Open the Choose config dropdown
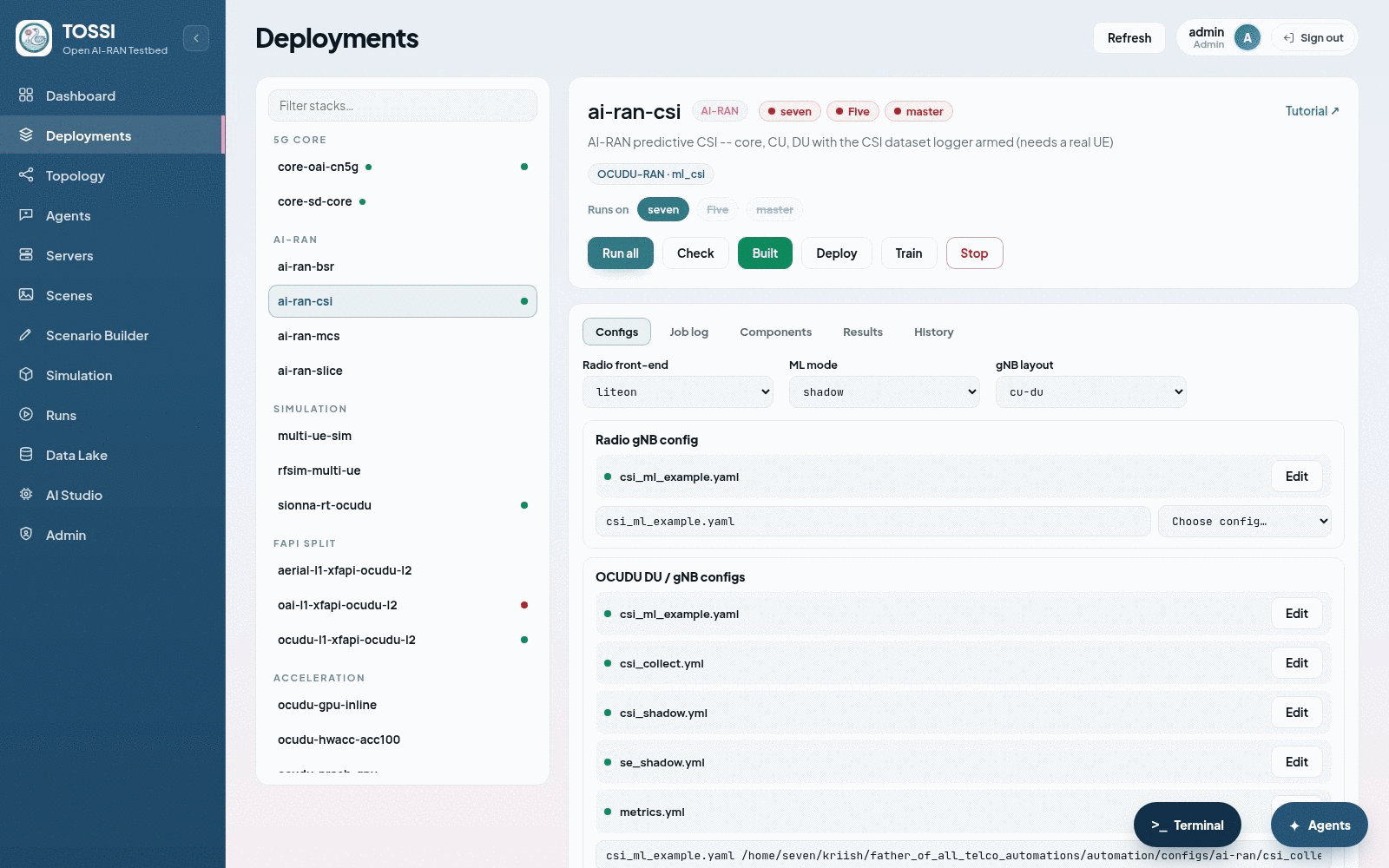Image resolution: width=1389 pixels, height=868 pixels. 1245,521
